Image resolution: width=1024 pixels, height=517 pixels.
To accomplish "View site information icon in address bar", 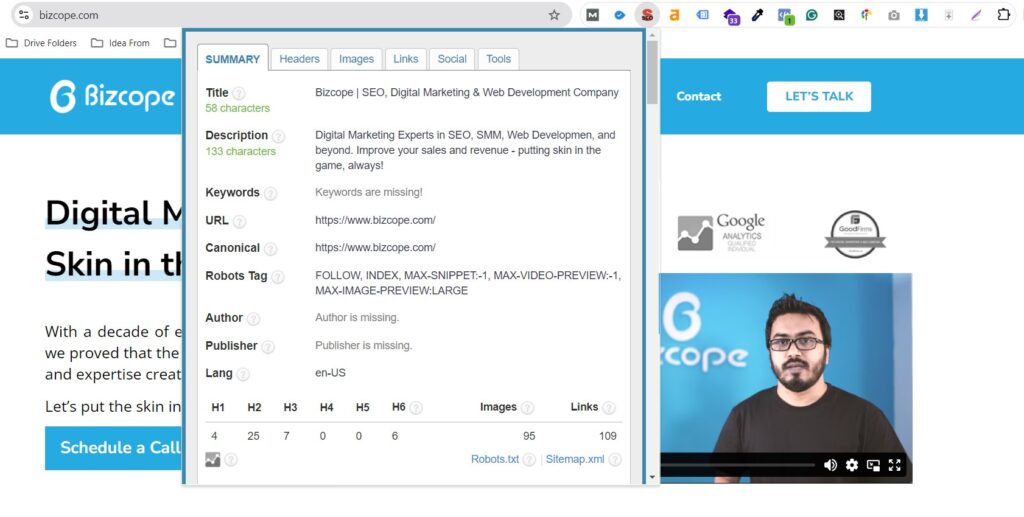I will pyautogui.click(x=24, y=15).
